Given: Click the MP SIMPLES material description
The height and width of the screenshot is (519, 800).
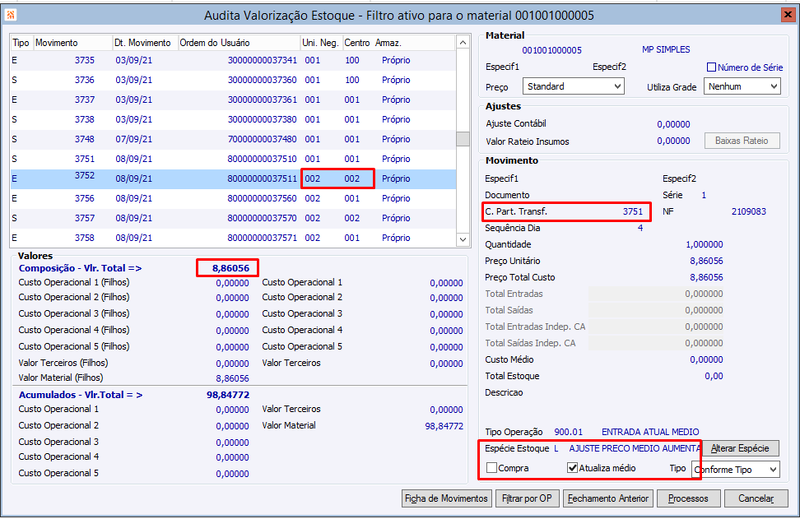Looking at the screenshot, I should 666,50.
